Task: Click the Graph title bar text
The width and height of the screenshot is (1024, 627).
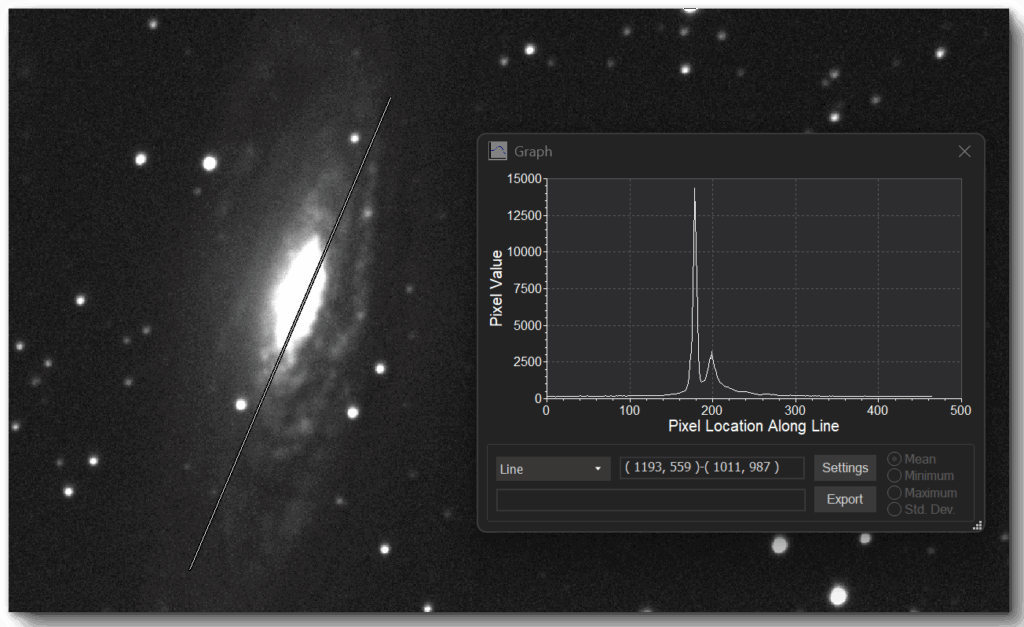Action: click(x=533, y=152)
